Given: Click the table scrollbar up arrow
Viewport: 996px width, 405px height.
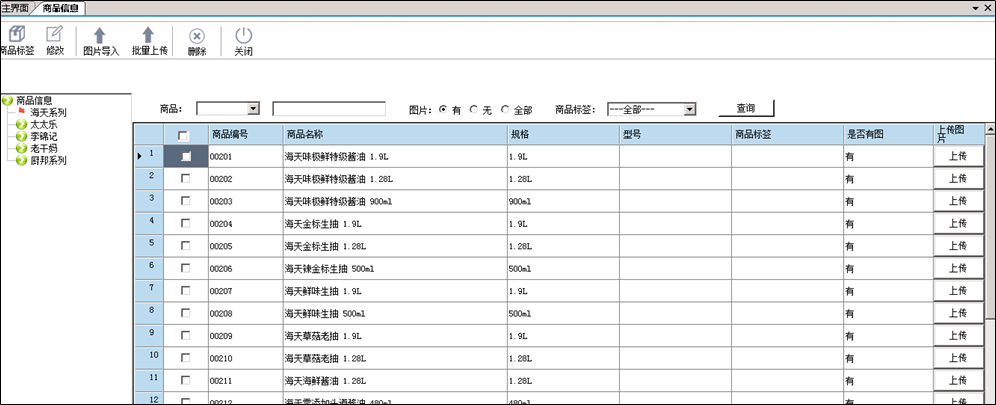Looking at the screenshot, I should click(x=990, y=129).
